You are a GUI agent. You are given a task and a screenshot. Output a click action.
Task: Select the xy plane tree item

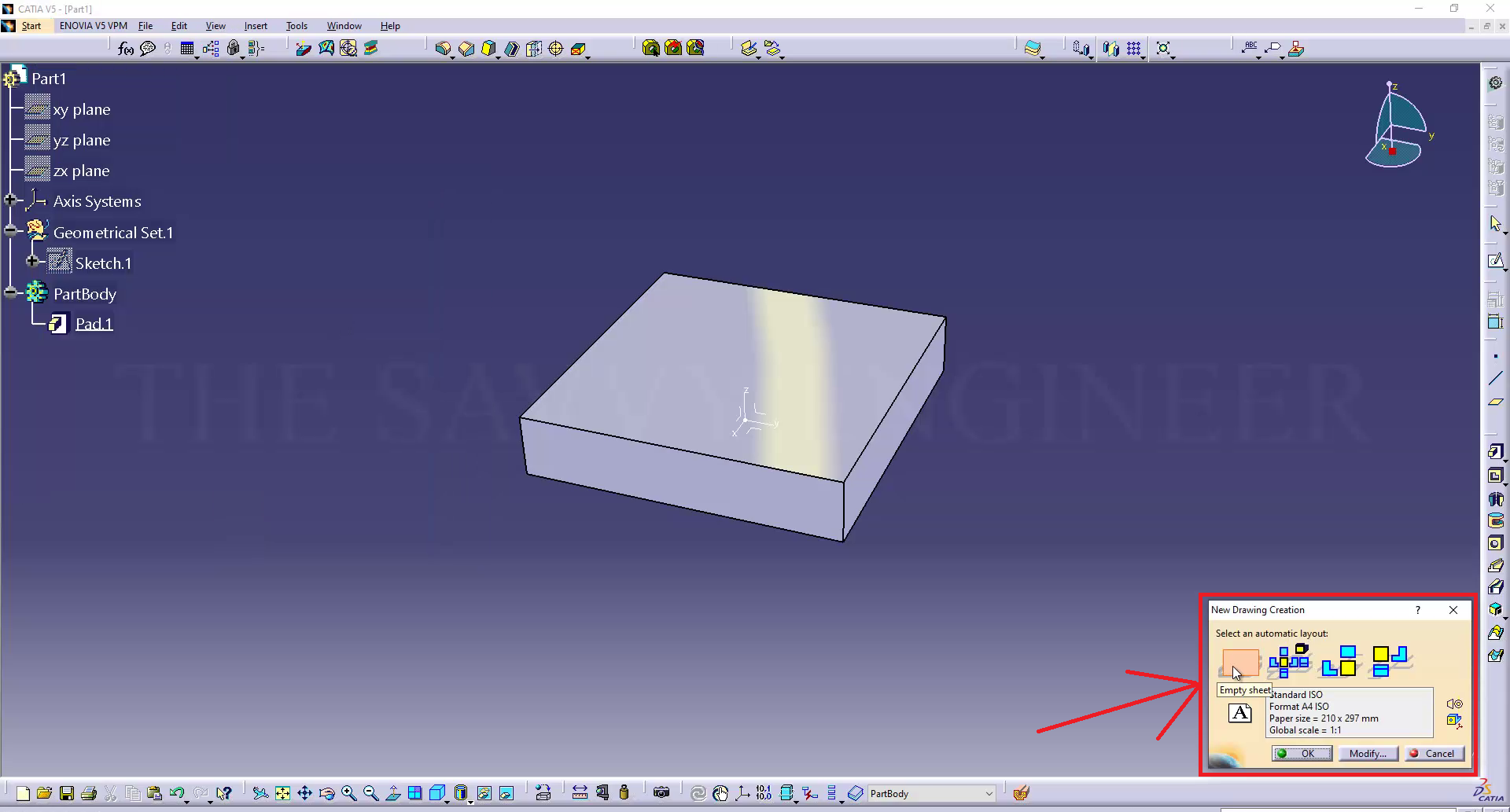(81, 110)
